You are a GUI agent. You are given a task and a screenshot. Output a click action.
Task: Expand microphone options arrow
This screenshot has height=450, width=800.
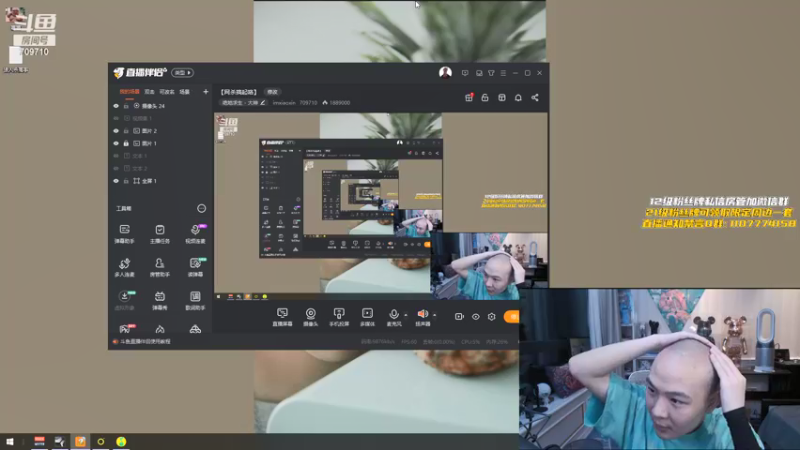[x=406, y=315]
